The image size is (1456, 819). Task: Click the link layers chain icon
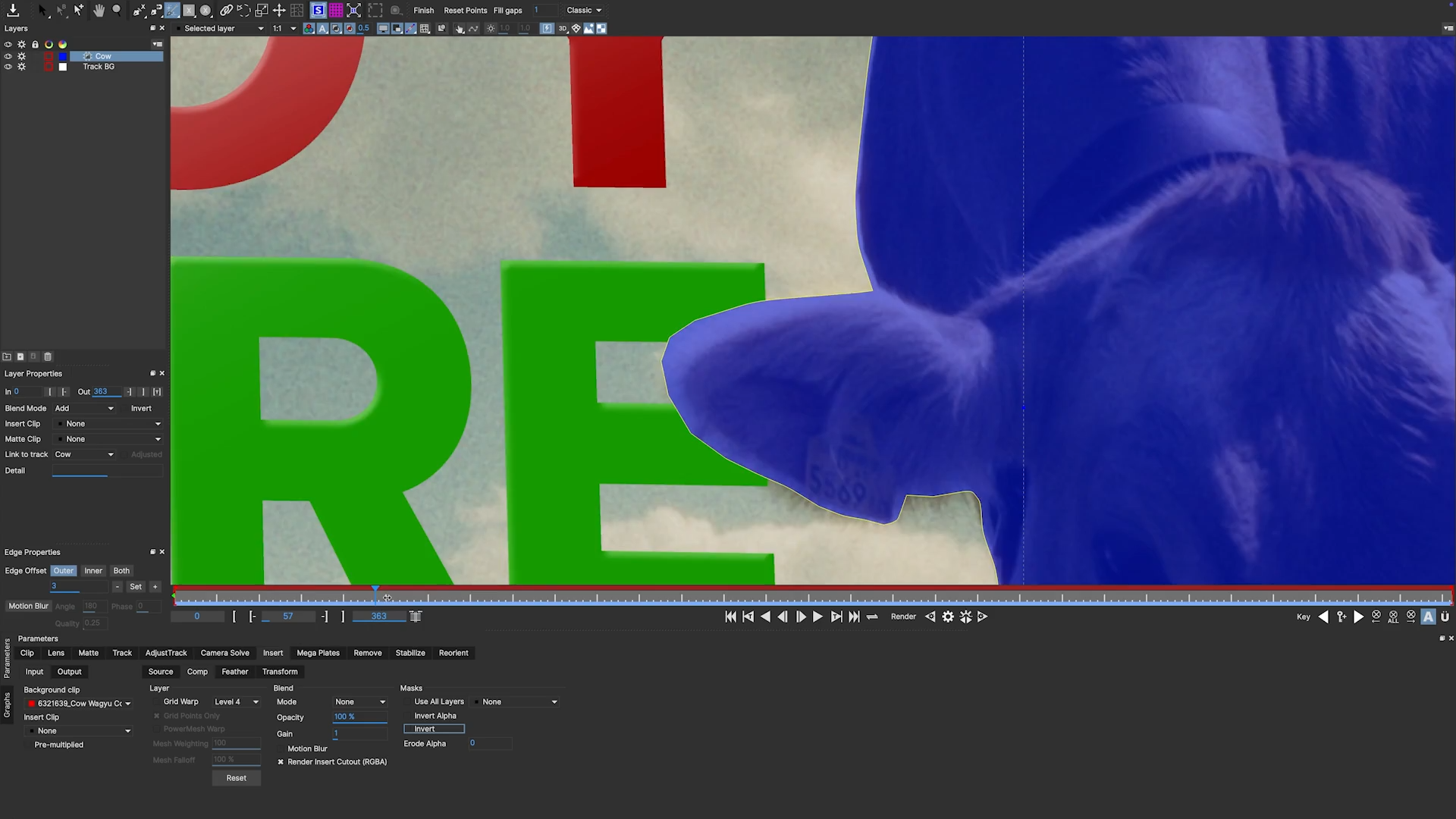[226, 10]
